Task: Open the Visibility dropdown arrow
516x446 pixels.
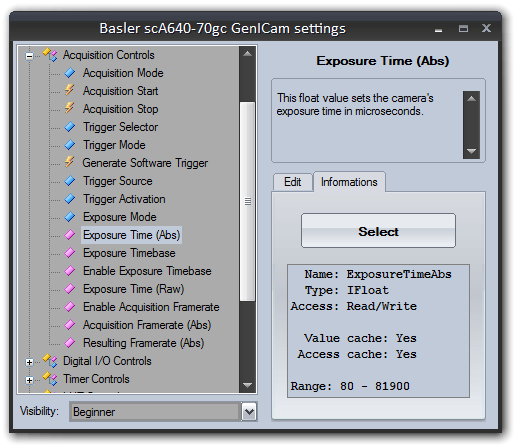Action: (x=249, y=412)
